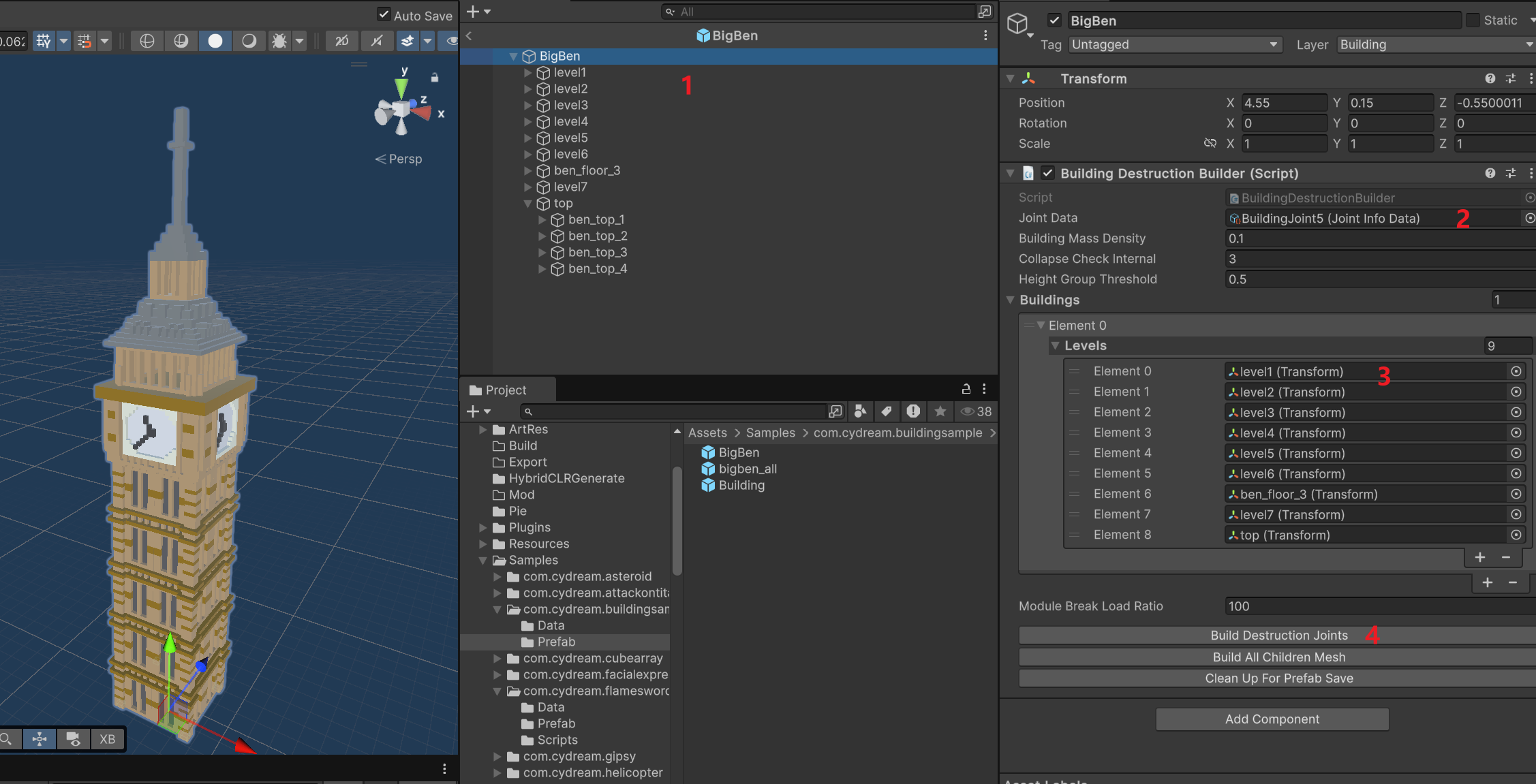Collapse the Transform component foldout
The width and height of the screenshot is (1536, 784).
1010,79
